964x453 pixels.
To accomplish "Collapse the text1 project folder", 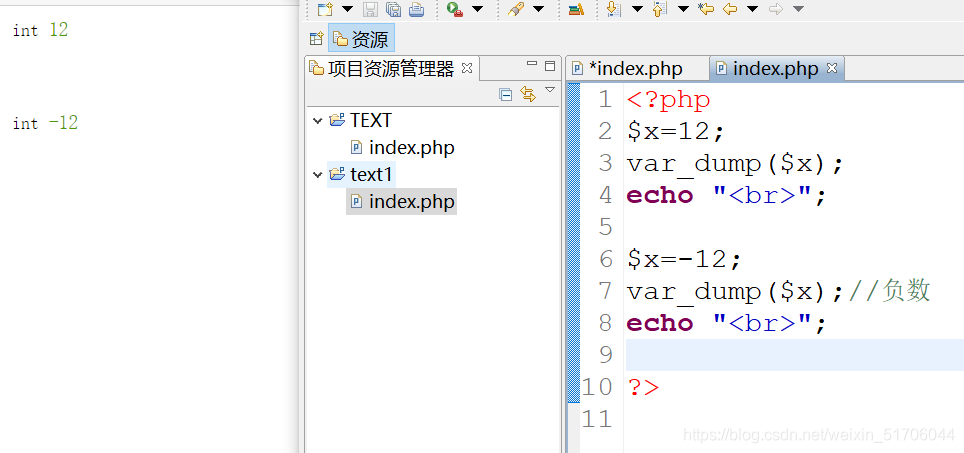I will point(318,175).
